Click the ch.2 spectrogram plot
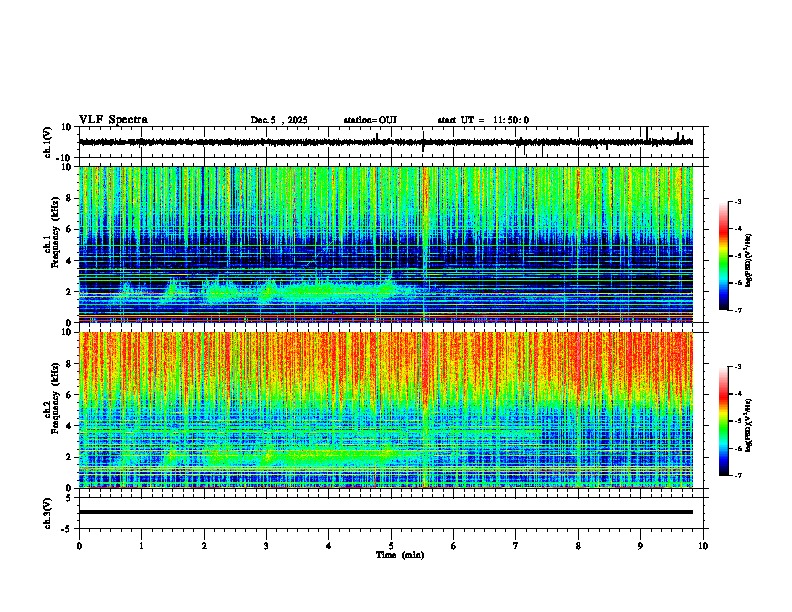 (386, 410)
